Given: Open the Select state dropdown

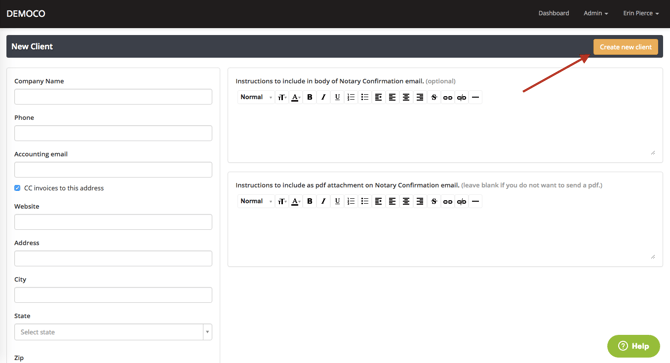Looking at the screenshot, I should coord(113,332).
